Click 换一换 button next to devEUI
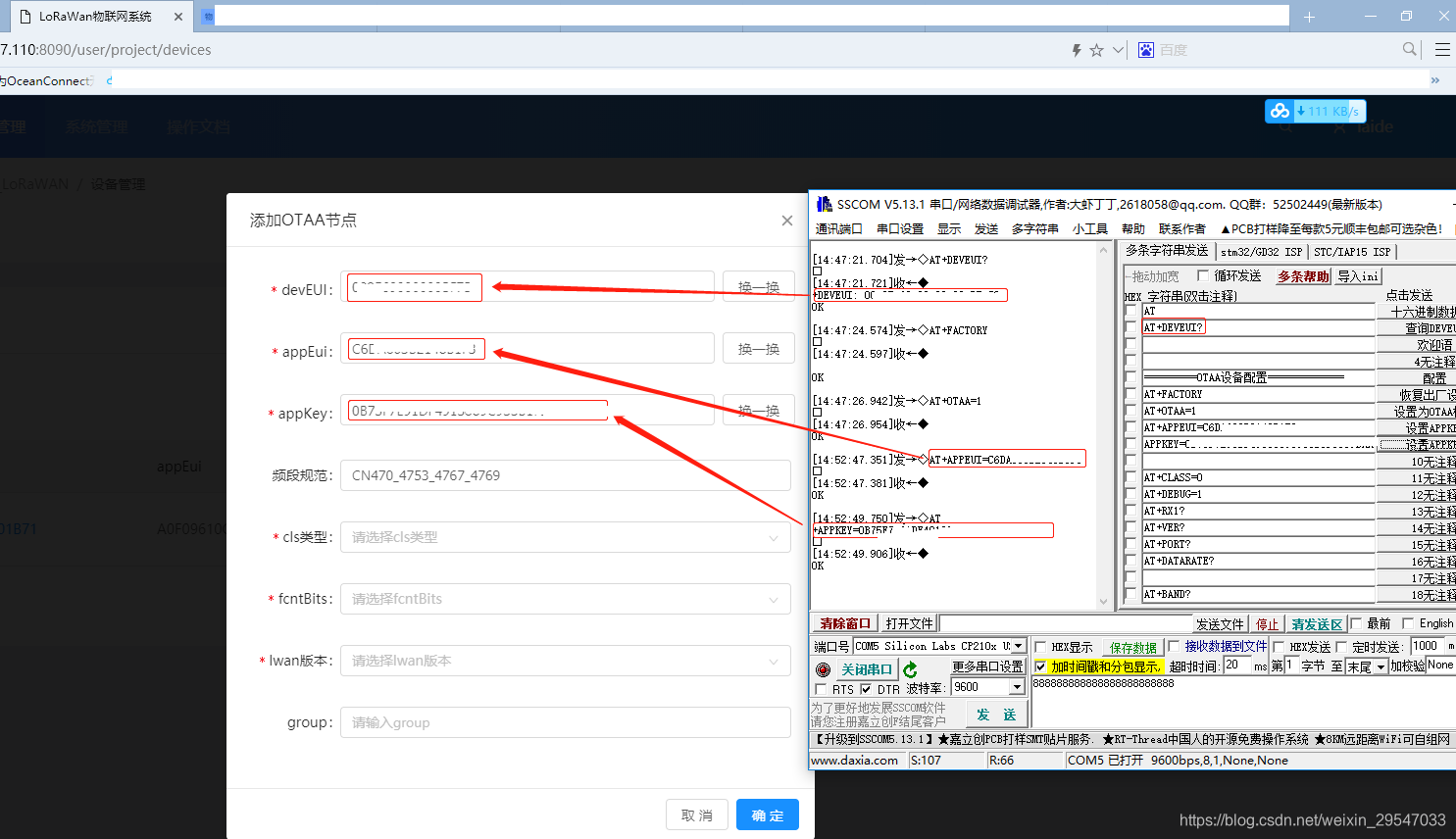 [x=759, y=287]
